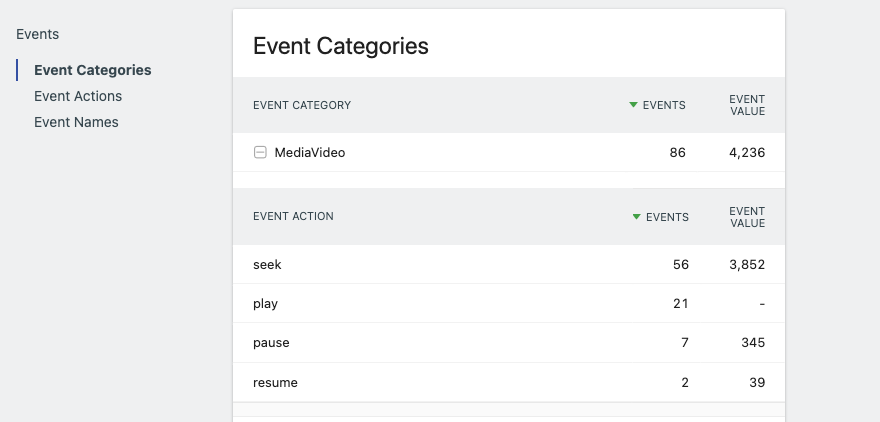Click sort arrow beside Events in category header

click(633, 105)
